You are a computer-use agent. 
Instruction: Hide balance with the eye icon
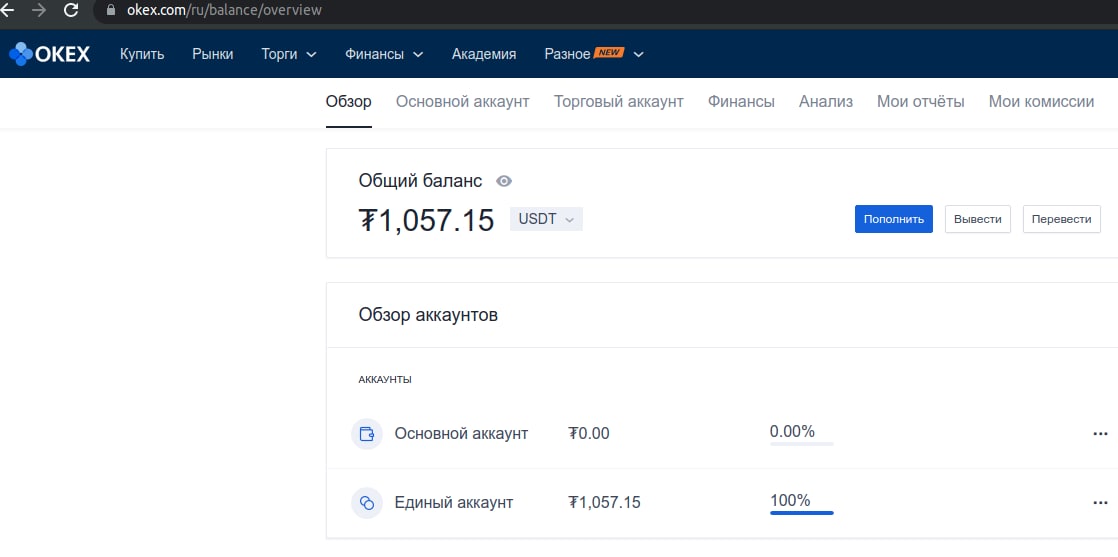505,181
